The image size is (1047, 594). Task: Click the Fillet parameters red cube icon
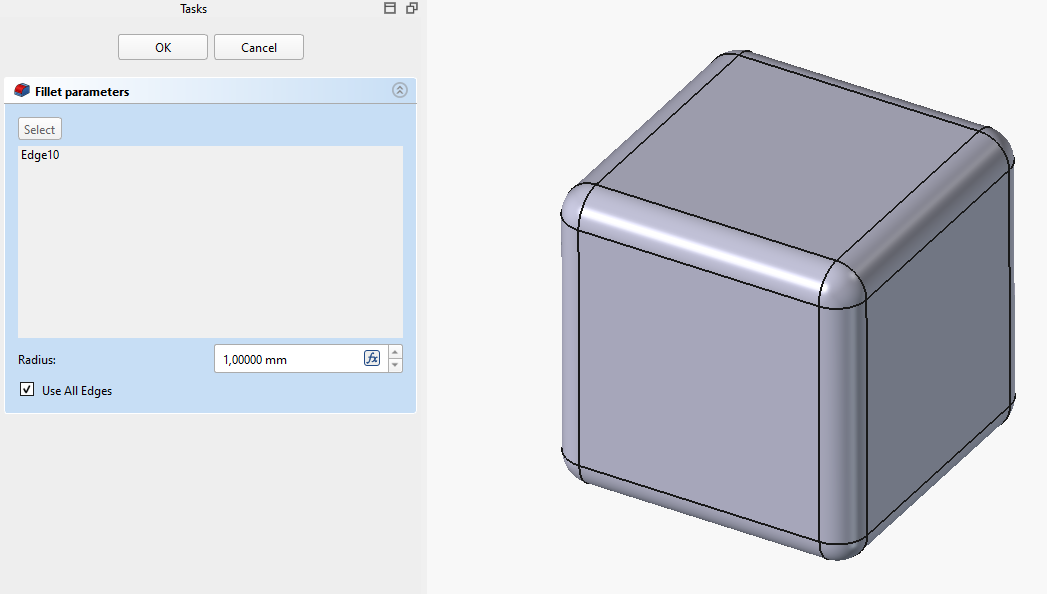pyautogui.click(x=22, y=90)
